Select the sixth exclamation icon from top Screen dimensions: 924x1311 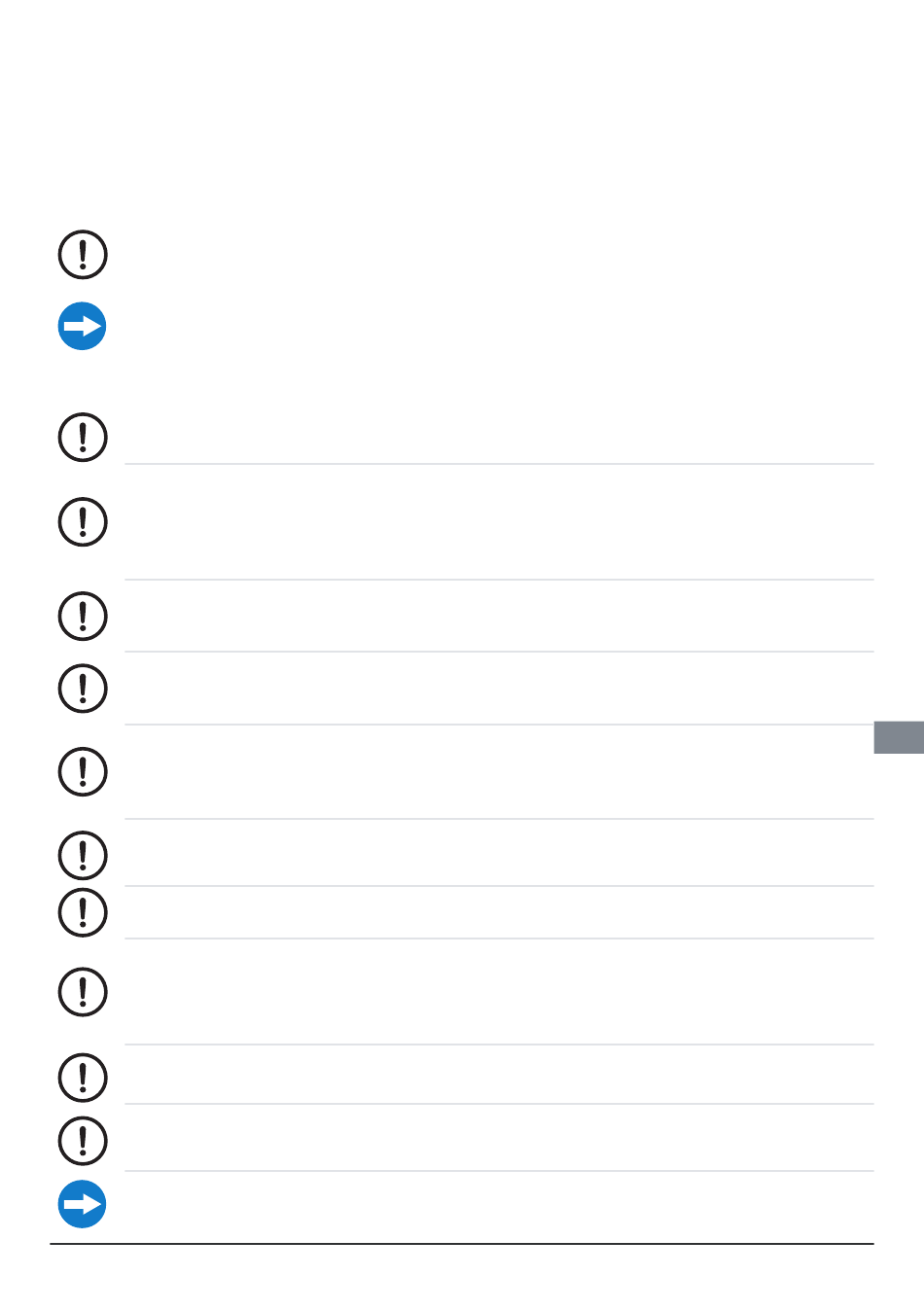tap(83, 771)
